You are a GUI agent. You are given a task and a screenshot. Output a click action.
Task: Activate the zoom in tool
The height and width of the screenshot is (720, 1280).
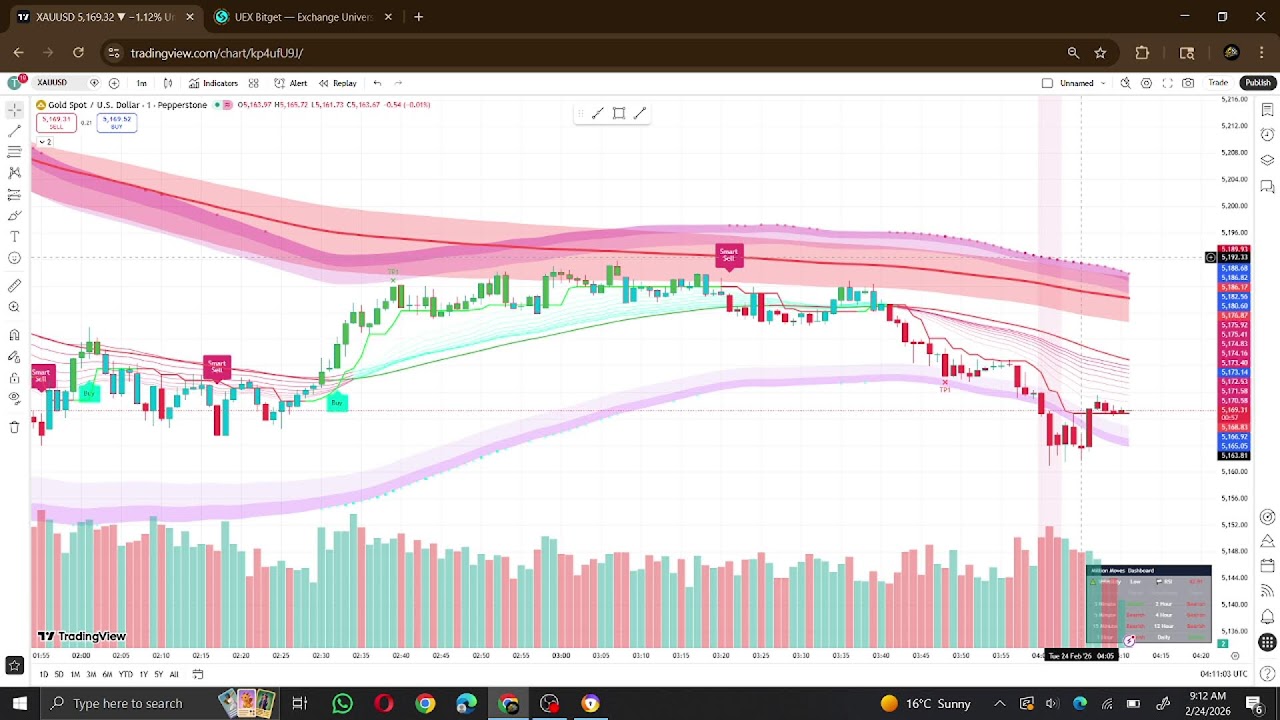[x=14, y=307]
